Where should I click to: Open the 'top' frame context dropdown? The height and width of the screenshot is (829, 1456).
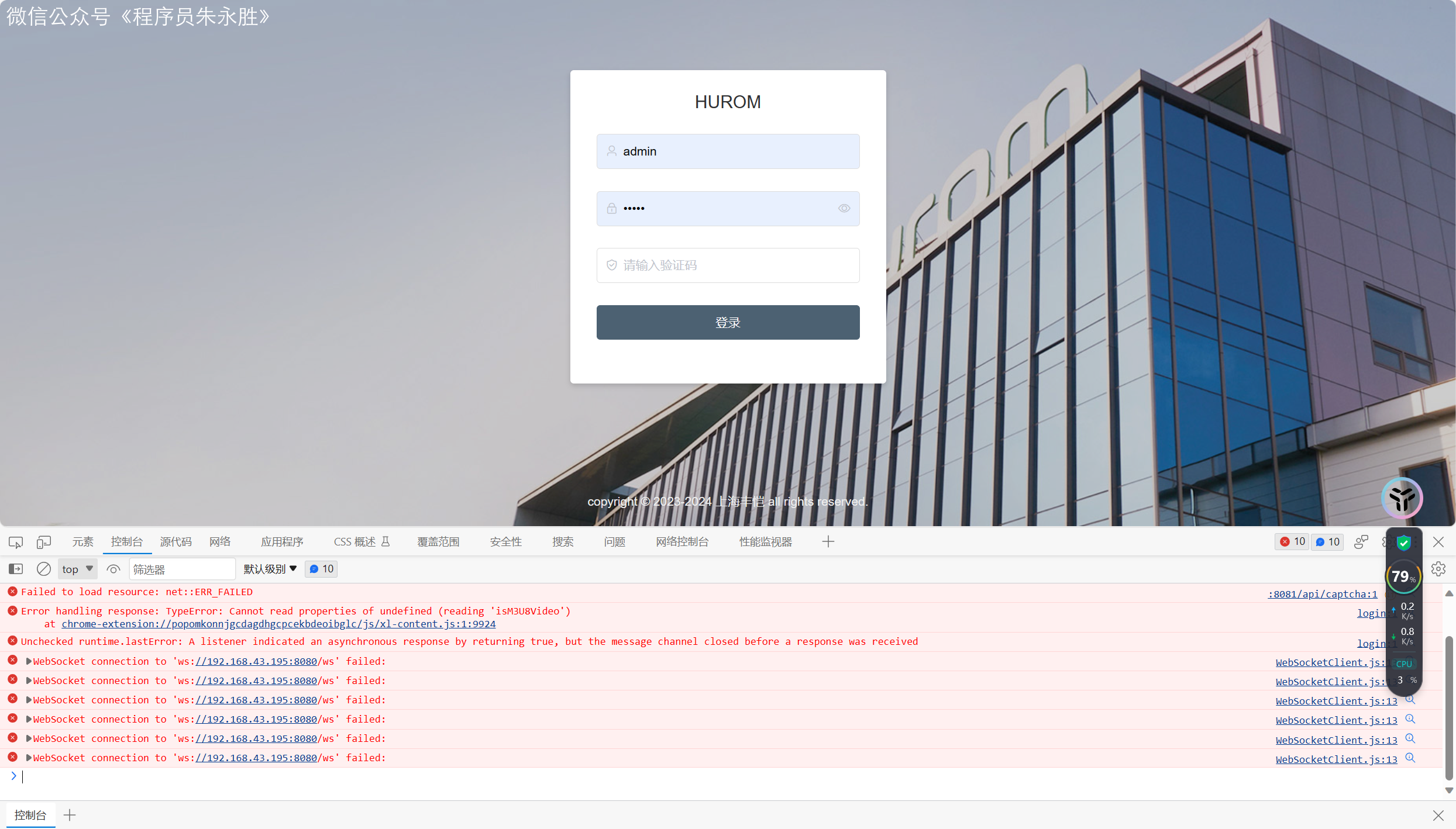point(77,568)
